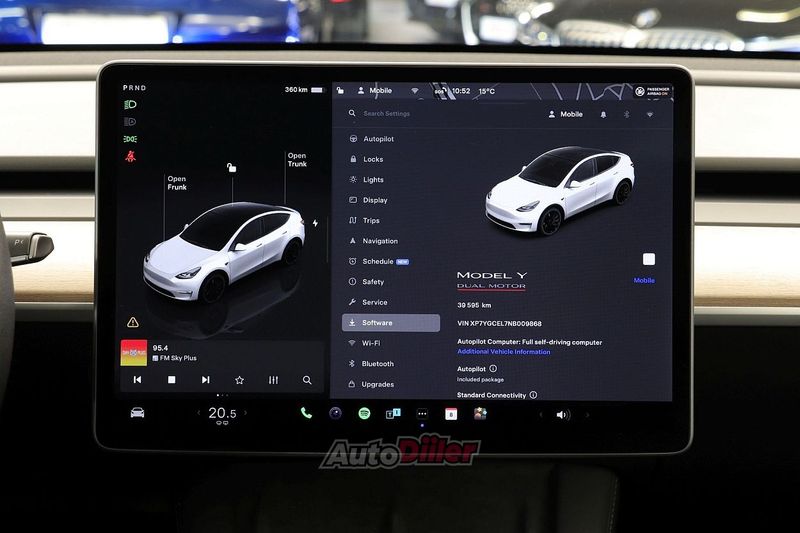Open the Spotify app

tap(364, 414)
